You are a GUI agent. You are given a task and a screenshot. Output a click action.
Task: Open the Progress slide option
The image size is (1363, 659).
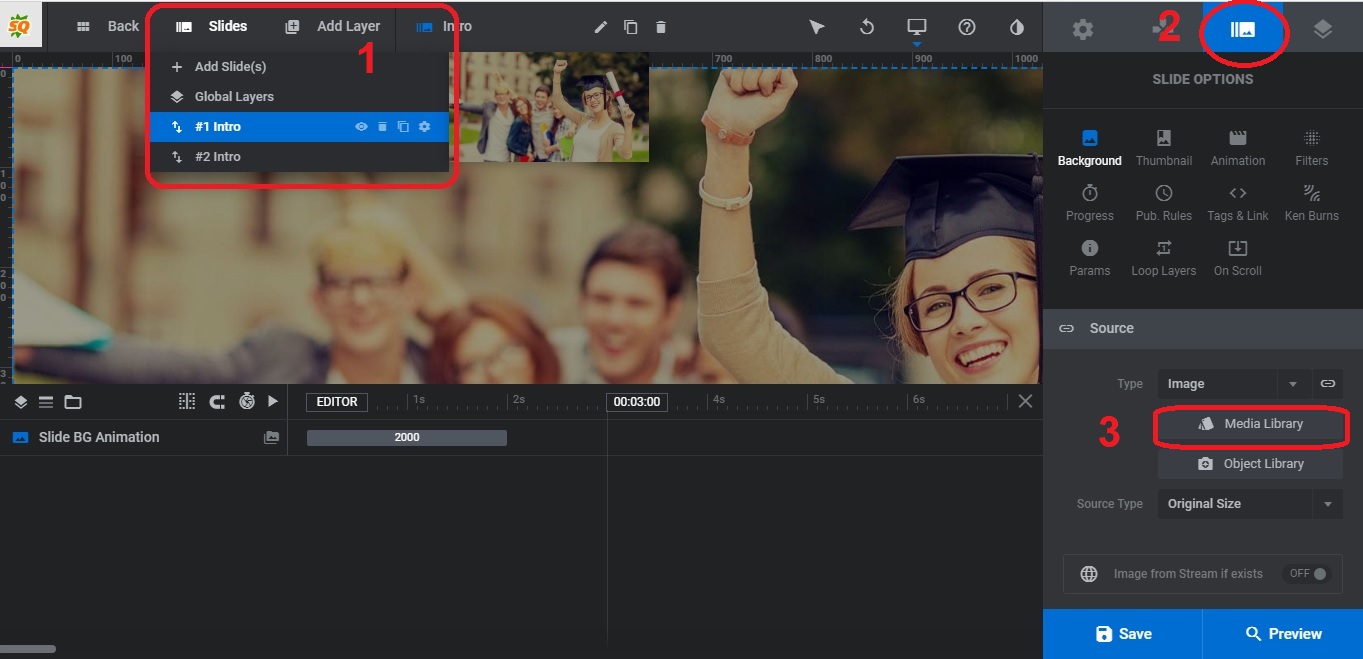coord(1090,203)
